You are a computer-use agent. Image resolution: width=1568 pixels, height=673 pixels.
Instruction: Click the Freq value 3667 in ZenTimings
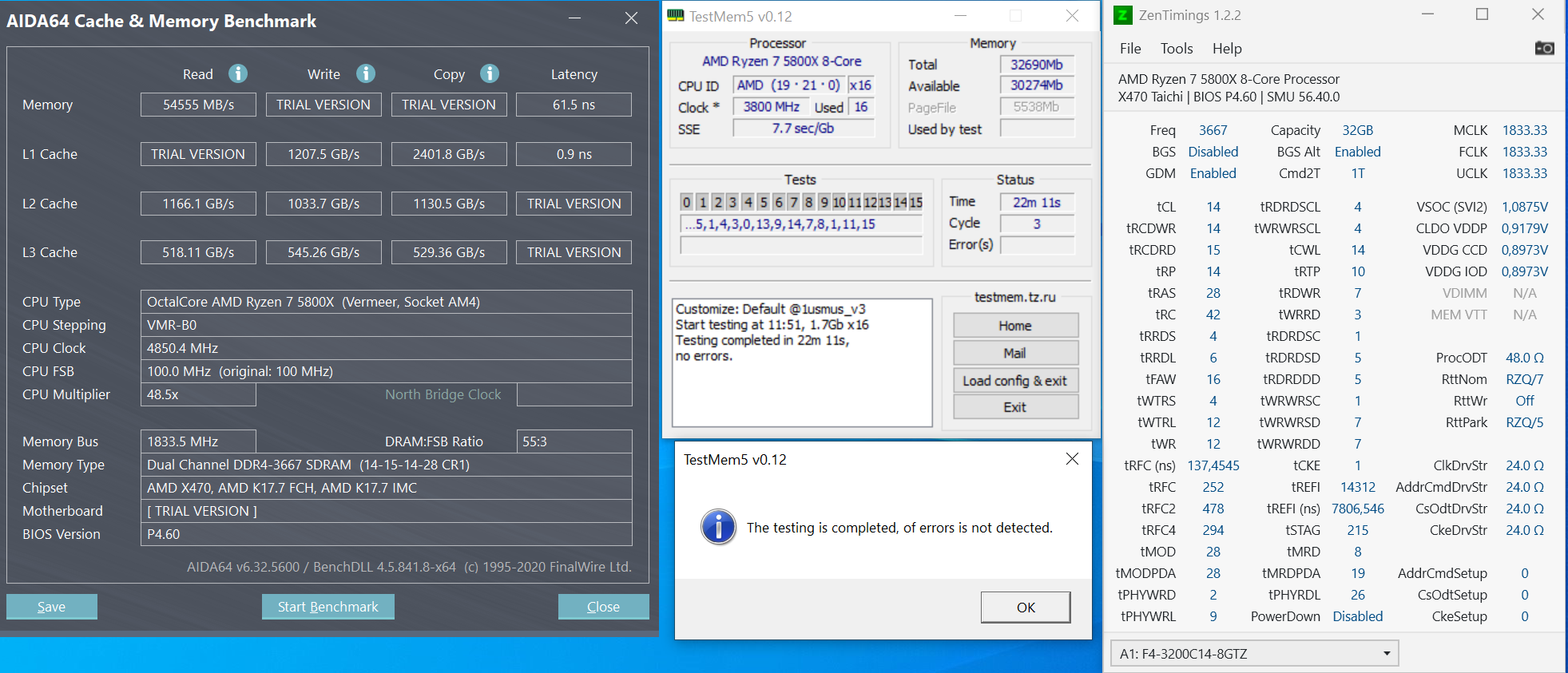click(1213, 130)
